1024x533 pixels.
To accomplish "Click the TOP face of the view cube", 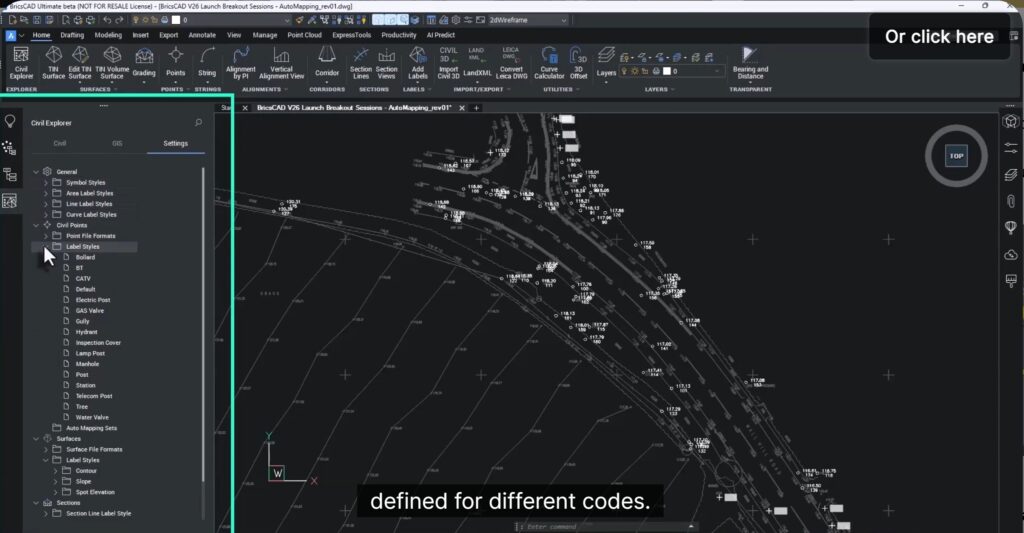I will point(956,155).
